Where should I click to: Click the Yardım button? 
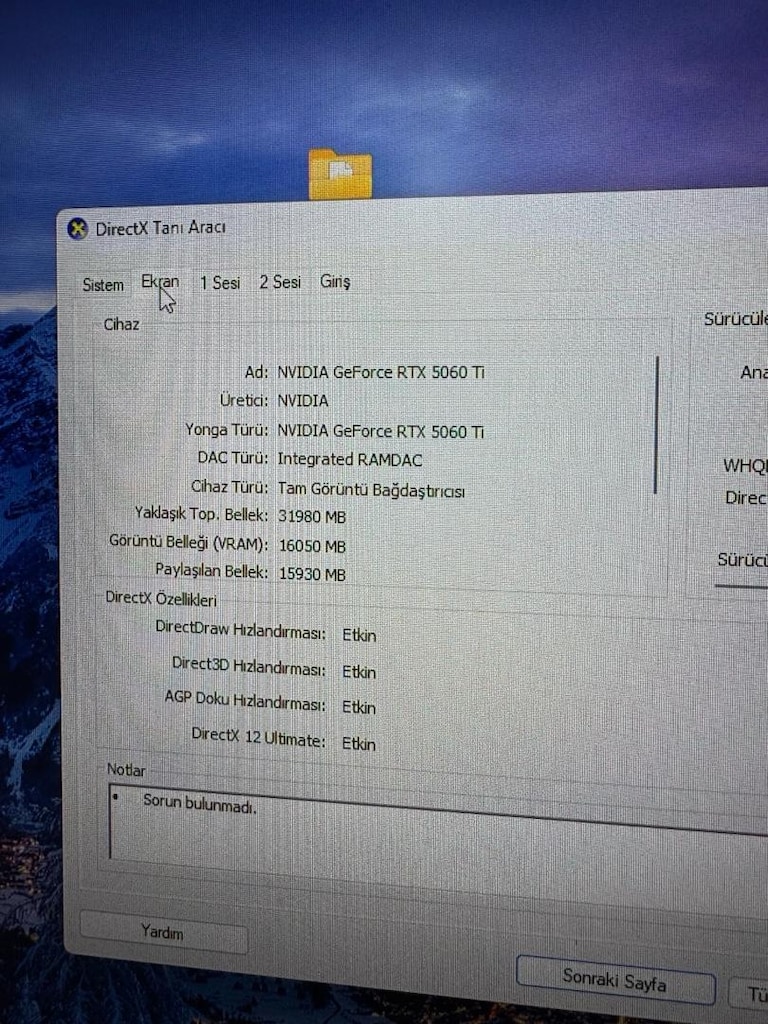tap(163, 931)
